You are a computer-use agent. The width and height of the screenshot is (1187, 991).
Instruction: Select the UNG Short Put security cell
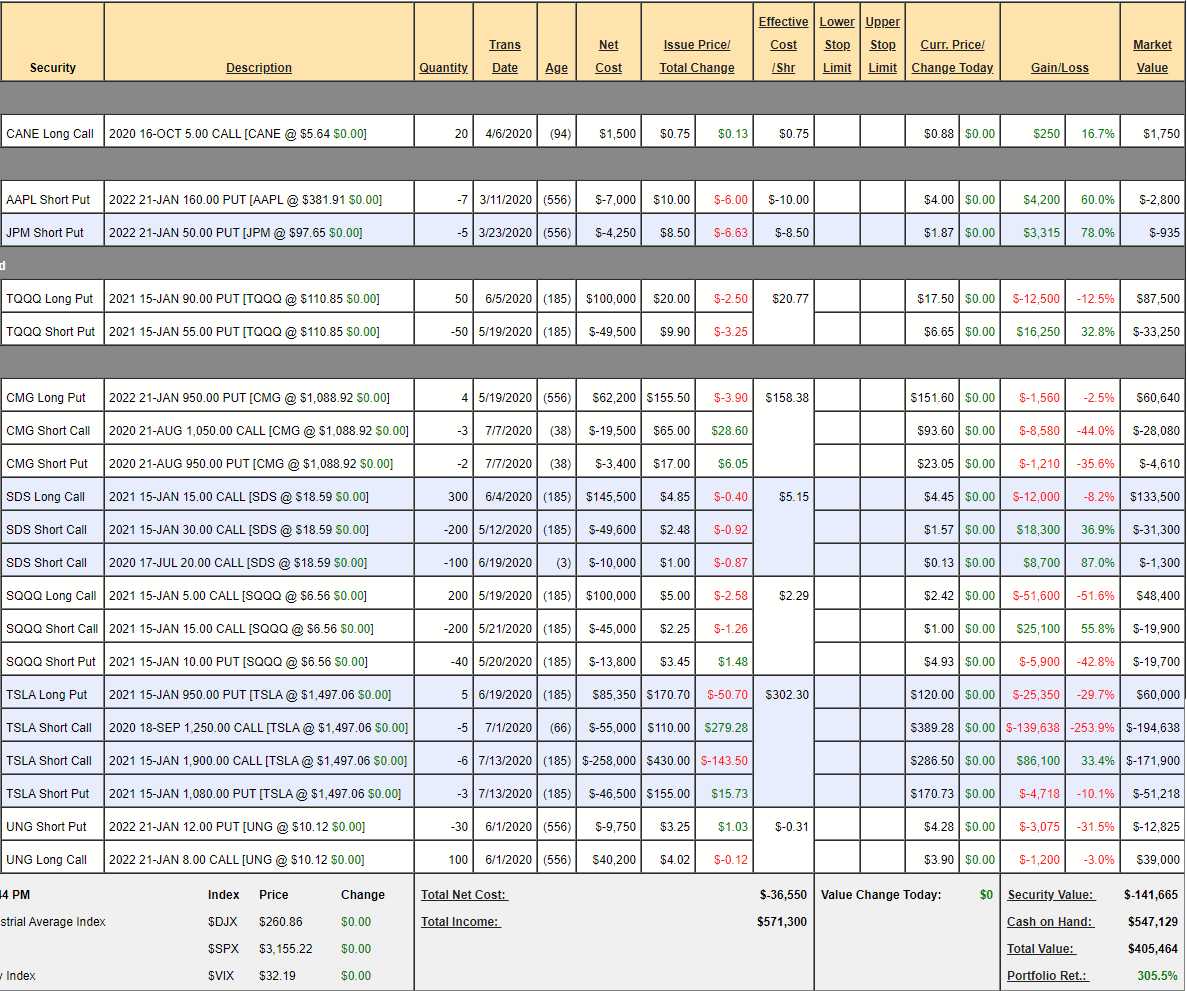(47, 827)
